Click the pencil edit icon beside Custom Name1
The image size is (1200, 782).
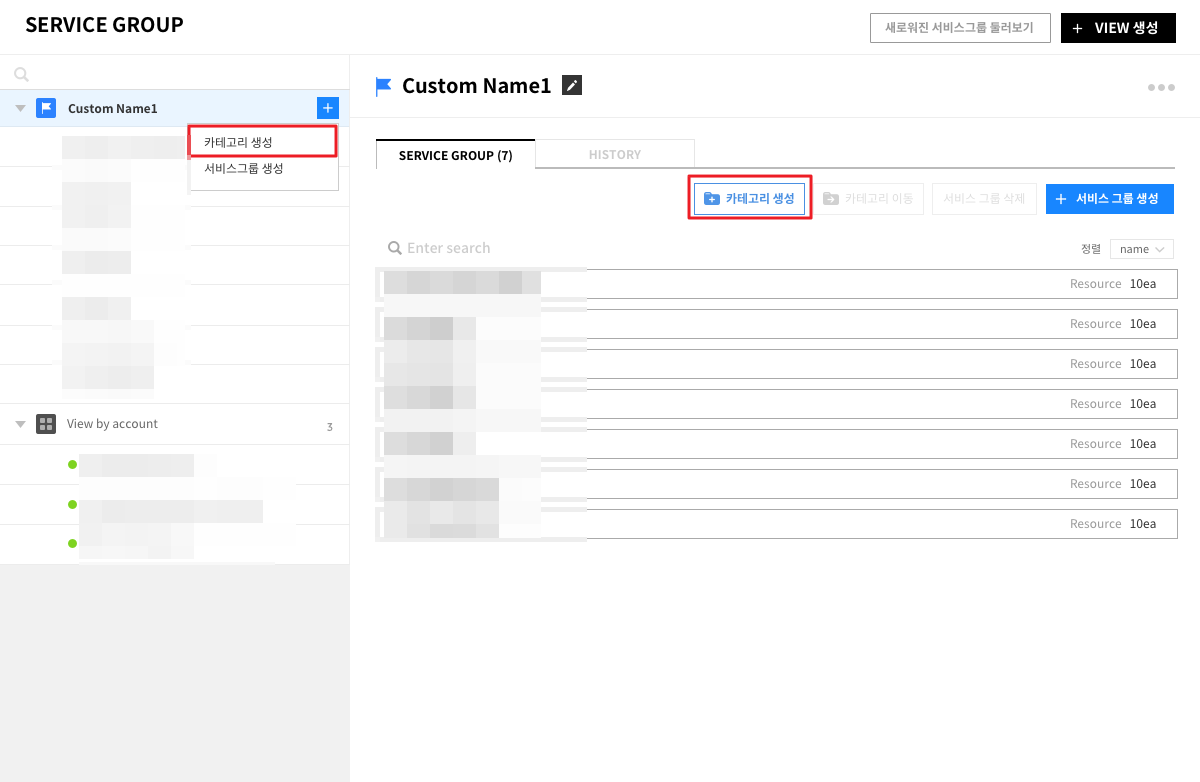click(x=572, y=86)
